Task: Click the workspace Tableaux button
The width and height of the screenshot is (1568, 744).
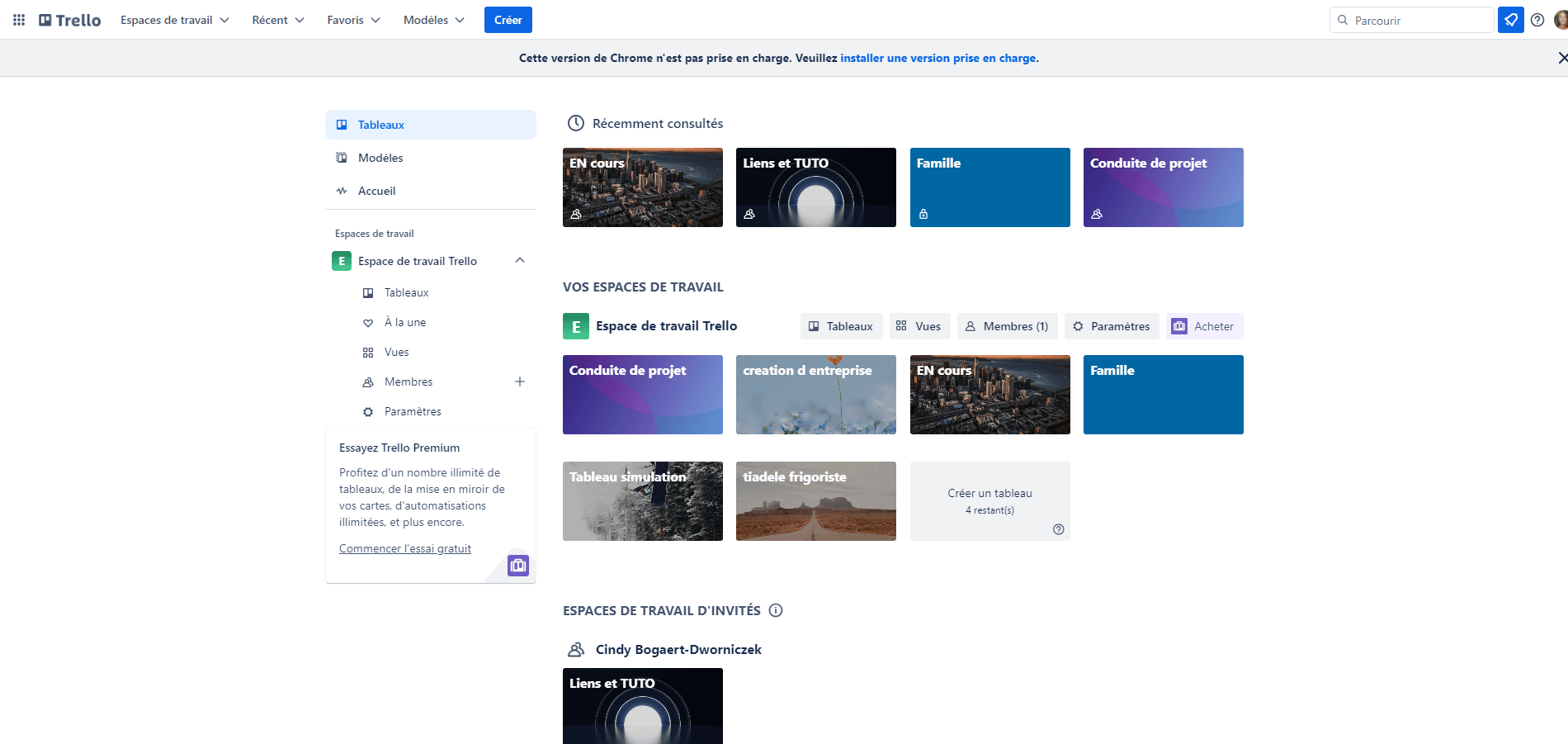Action: [x=841, y=326]
